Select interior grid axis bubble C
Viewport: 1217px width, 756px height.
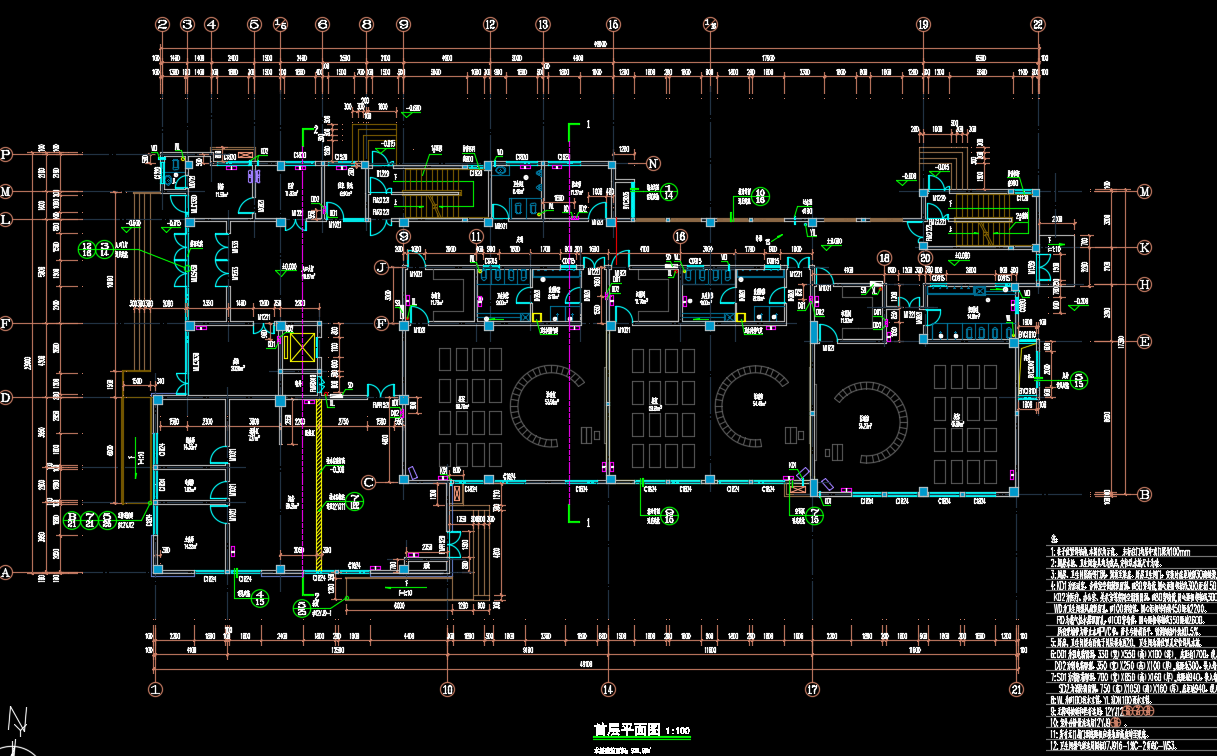tap(368, 482)
